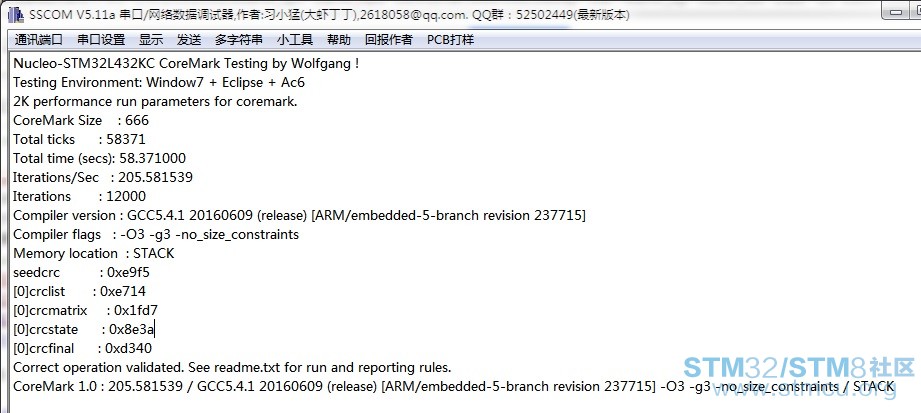Click the 'Total time (secs): 58.371000' line

click(99, 158)
